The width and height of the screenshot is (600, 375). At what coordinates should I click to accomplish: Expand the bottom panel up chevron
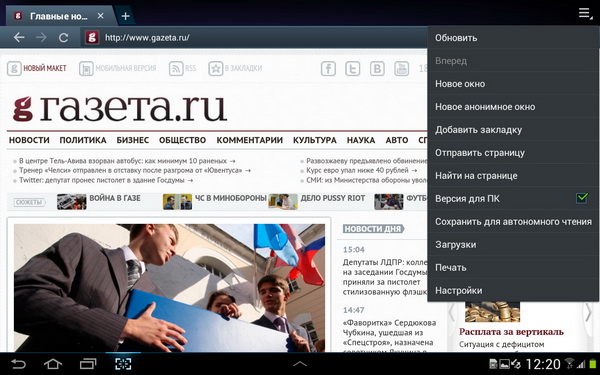tap(300, 364)
